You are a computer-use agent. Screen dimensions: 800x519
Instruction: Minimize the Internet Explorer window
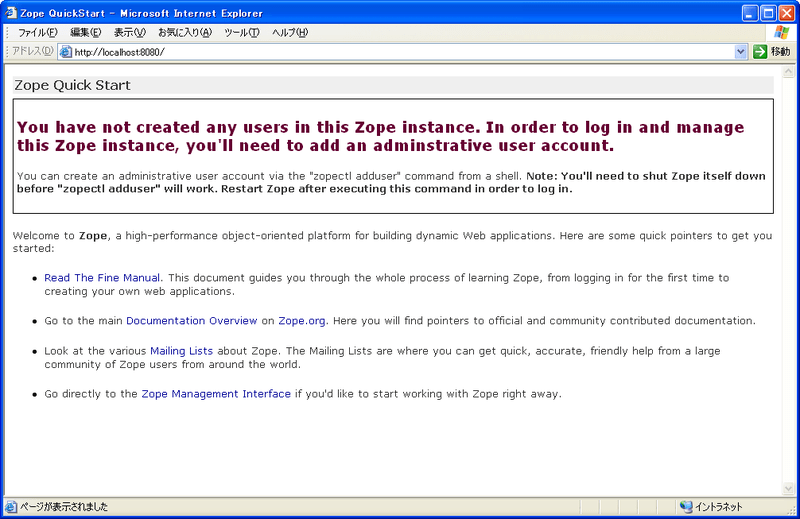coord(750,13)
